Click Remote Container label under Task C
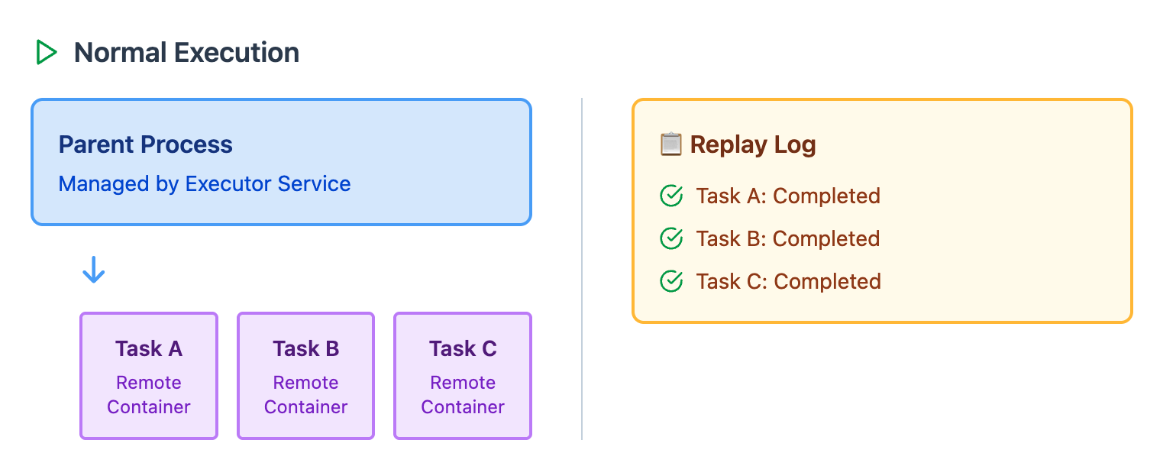Image resolution: width=1161 pixels, height=471 pixels. click(463, 395)
